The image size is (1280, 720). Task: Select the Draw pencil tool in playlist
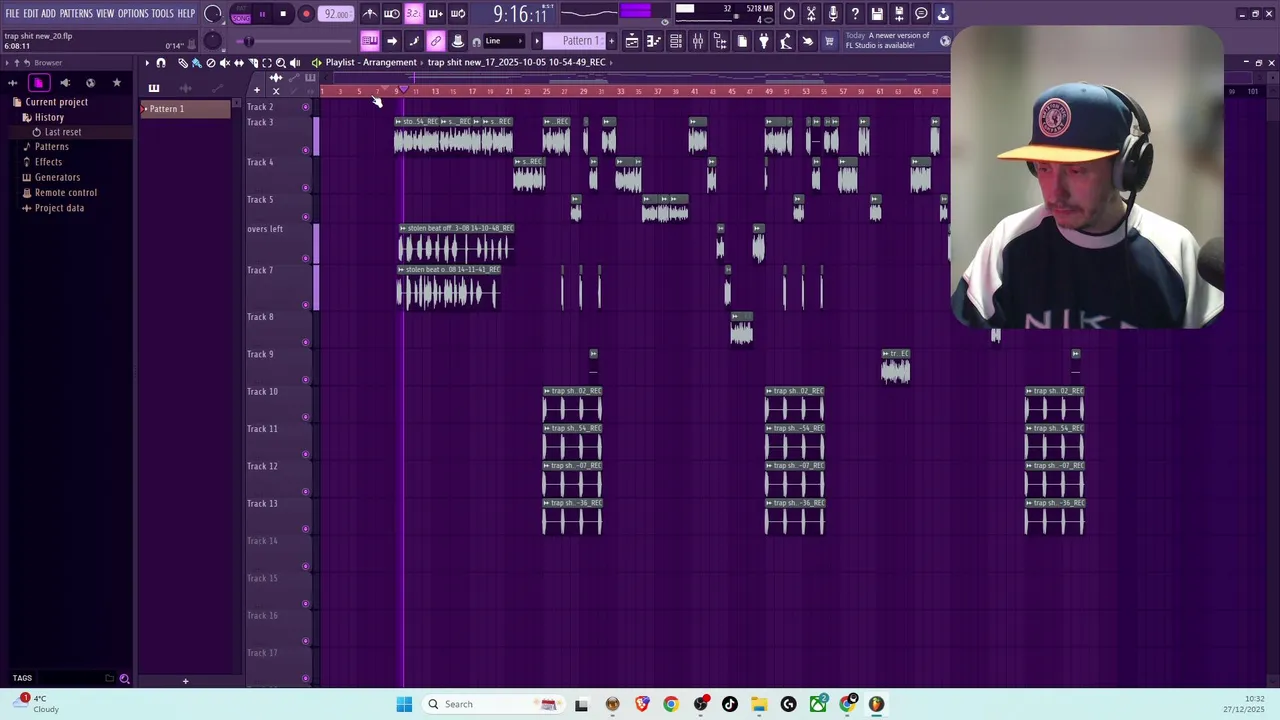(x=183, y=63)
